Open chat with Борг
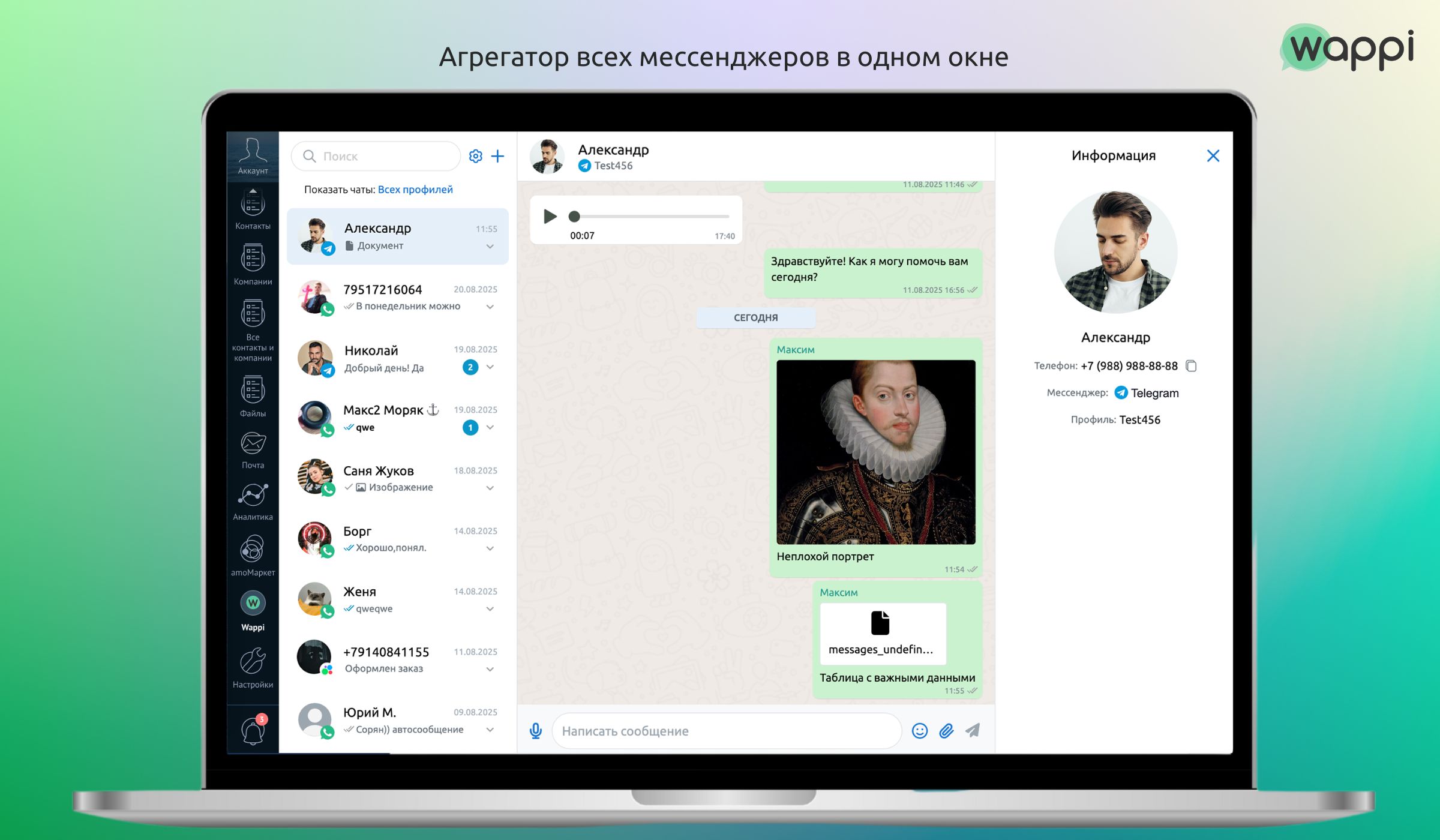Image resolution: width=1440 pixels, height=840 pixels. pyautogui.click(x=398, y=539)
